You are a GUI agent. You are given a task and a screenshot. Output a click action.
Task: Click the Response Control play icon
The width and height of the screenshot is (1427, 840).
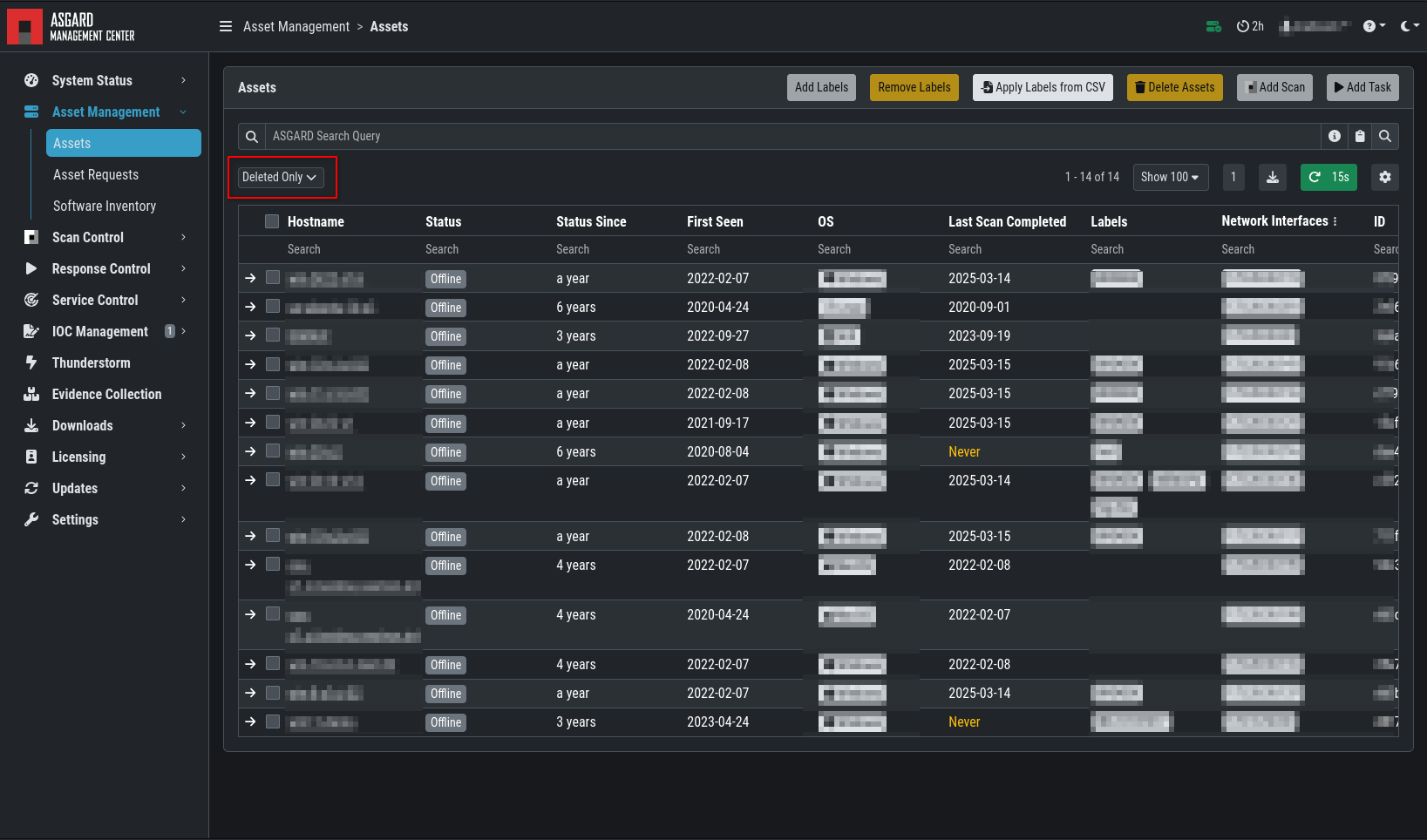coord(31,268)
